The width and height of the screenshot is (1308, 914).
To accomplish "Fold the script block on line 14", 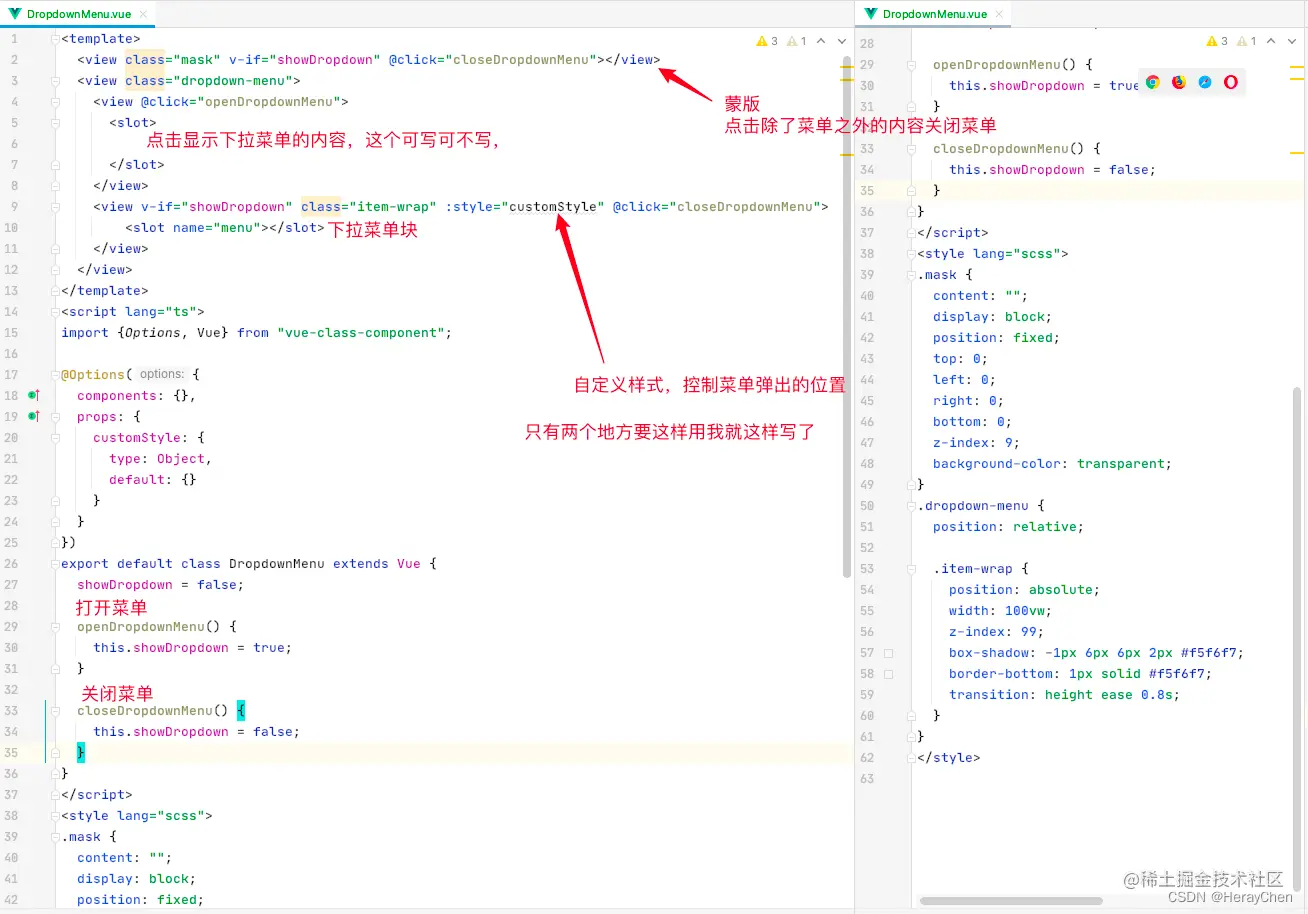I will 56,312.
